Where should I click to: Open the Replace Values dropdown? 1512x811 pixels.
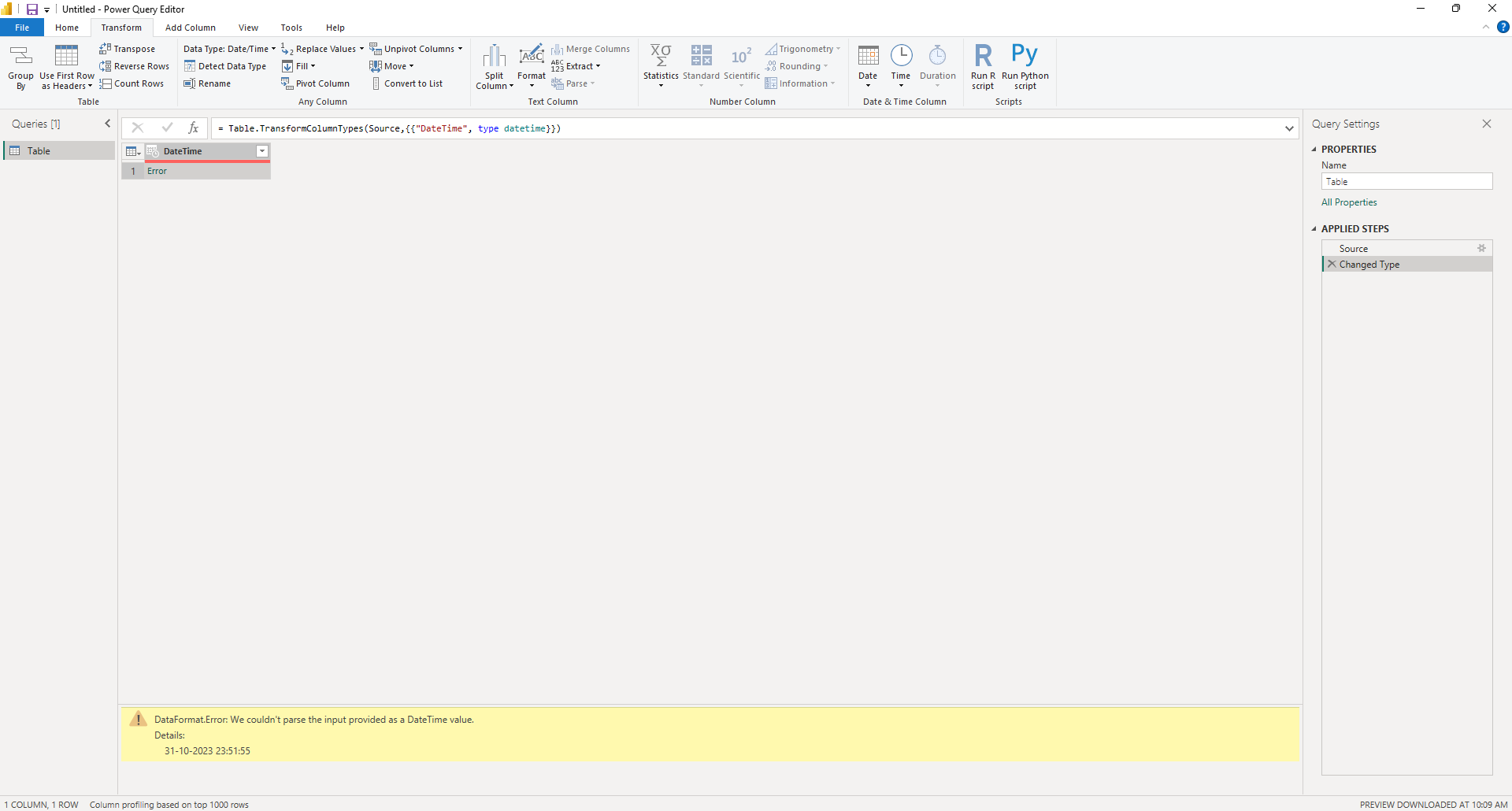tap(361, 49)
